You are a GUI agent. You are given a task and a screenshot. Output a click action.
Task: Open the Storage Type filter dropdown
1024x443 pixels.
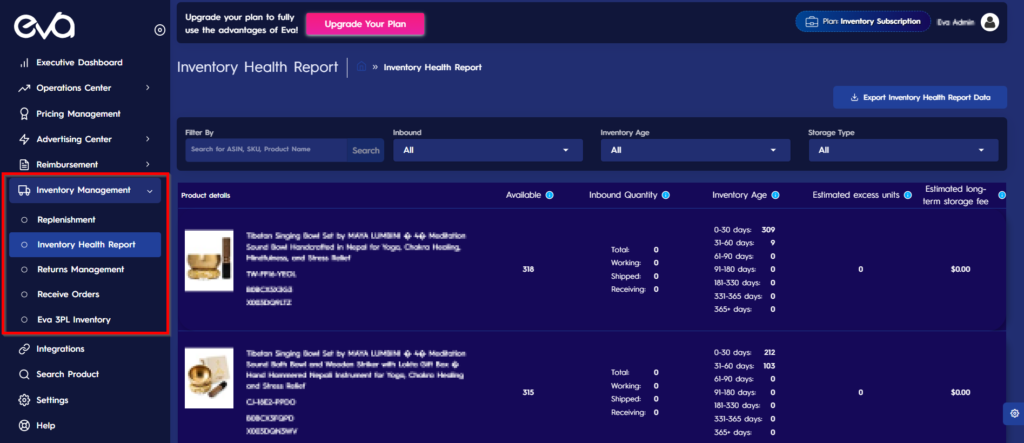click(903, 150)
